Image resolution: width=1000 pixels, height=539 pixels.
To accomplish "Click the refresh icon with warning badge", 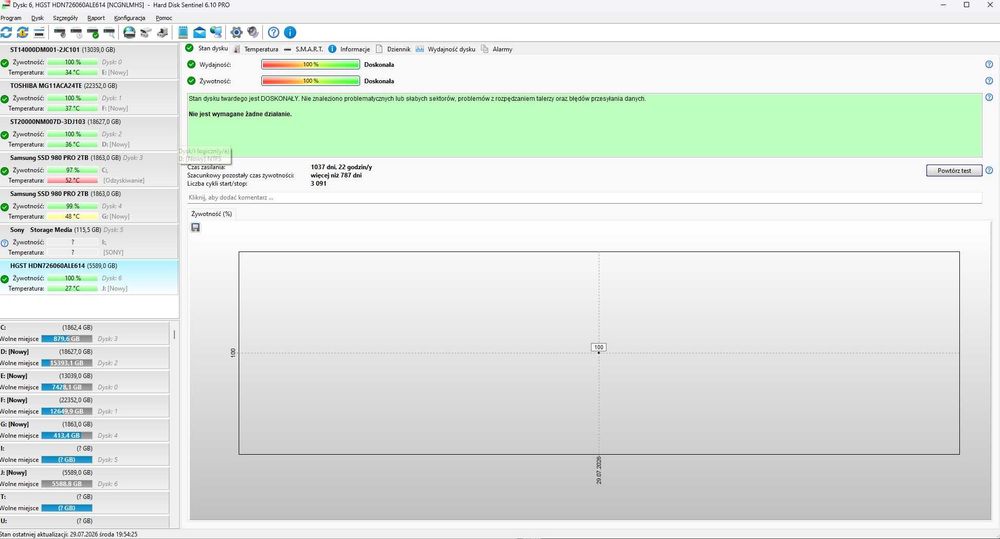I will pos(22,33).
